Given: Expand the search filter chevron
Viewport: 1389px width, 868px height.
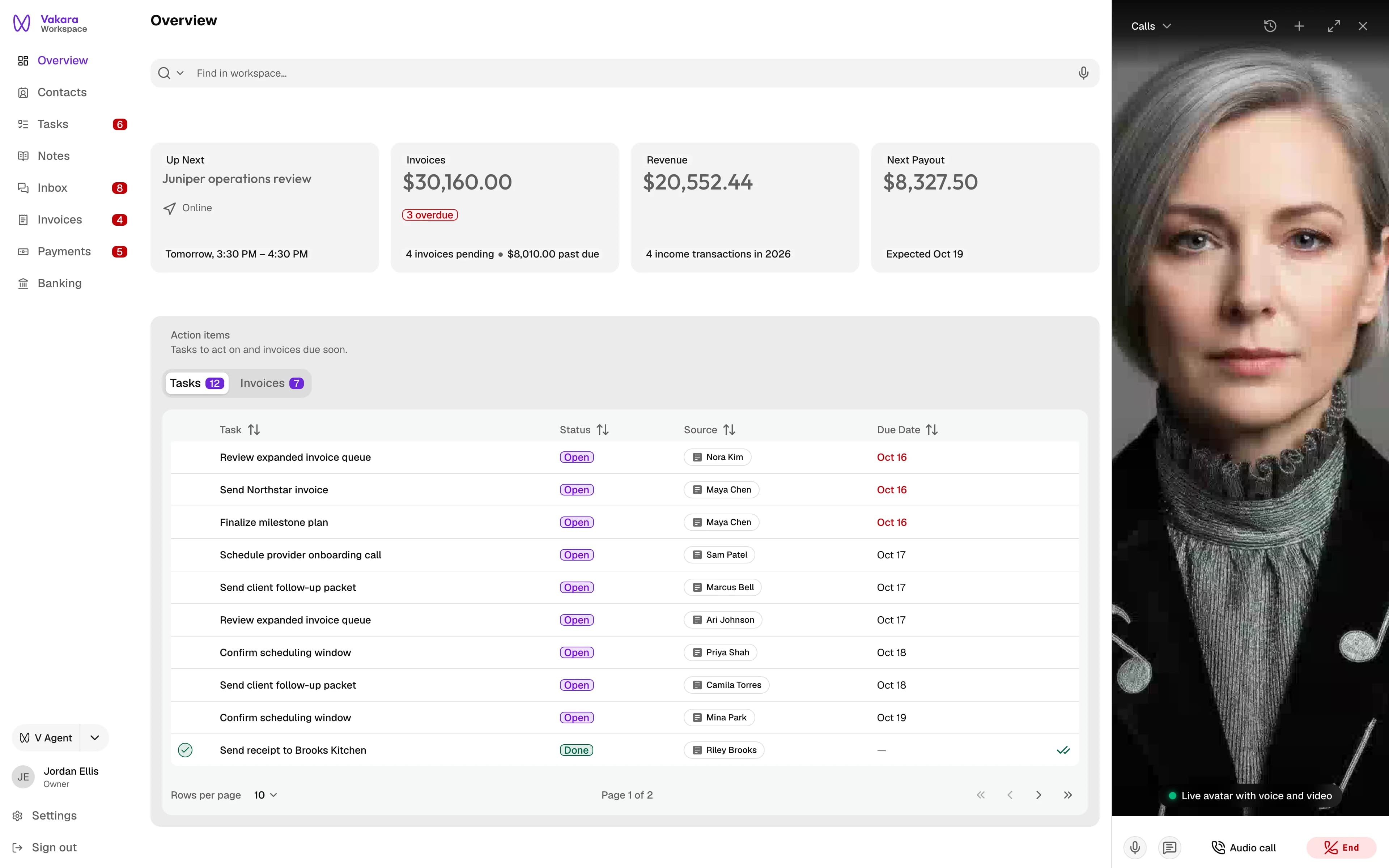Looking at the screenshot, I should (x=180, y=73).
